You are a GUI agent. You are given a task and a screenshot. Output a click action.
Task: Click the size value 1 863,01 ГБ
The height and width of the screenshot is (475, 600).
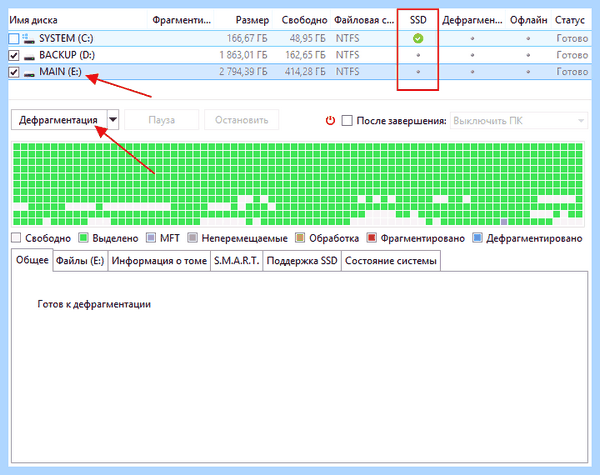[x=243, y=55]
